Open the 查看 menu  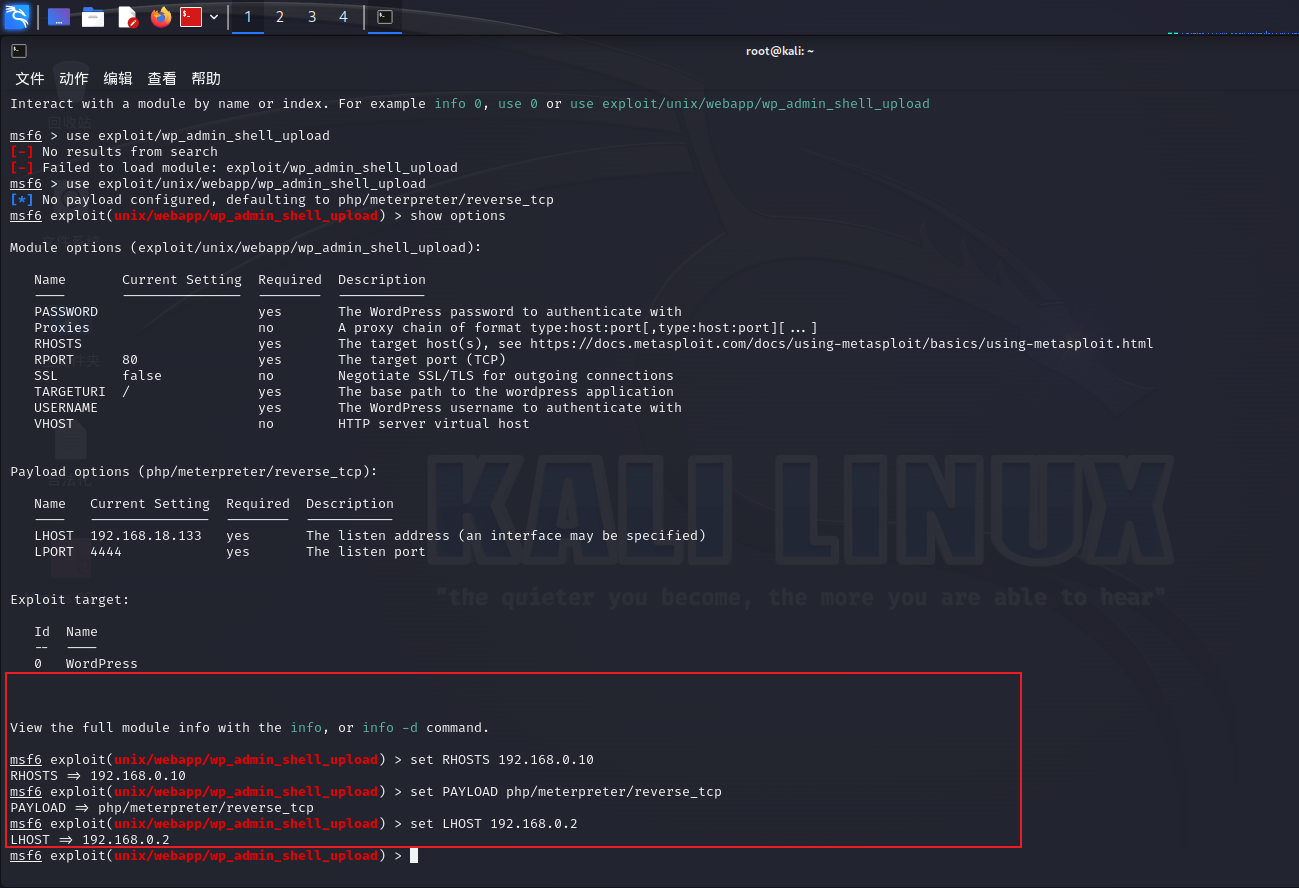tap(162, 79)
